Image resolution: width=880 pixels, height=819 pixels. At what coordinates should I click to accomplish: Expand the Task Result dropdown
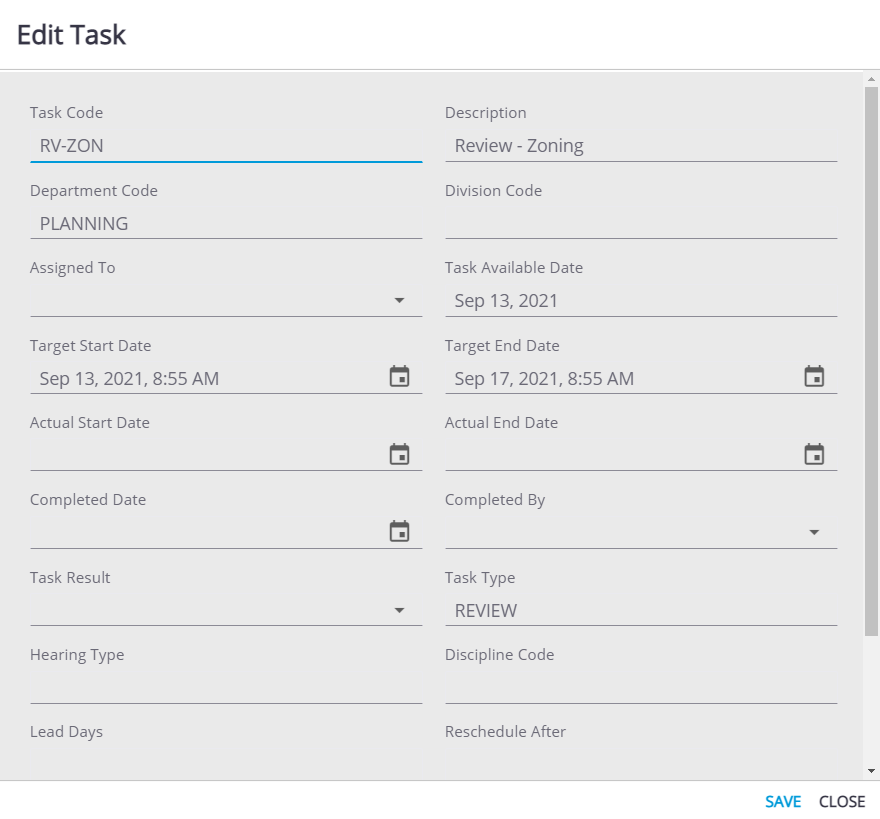pyautogui.click(x=399, y=610)
